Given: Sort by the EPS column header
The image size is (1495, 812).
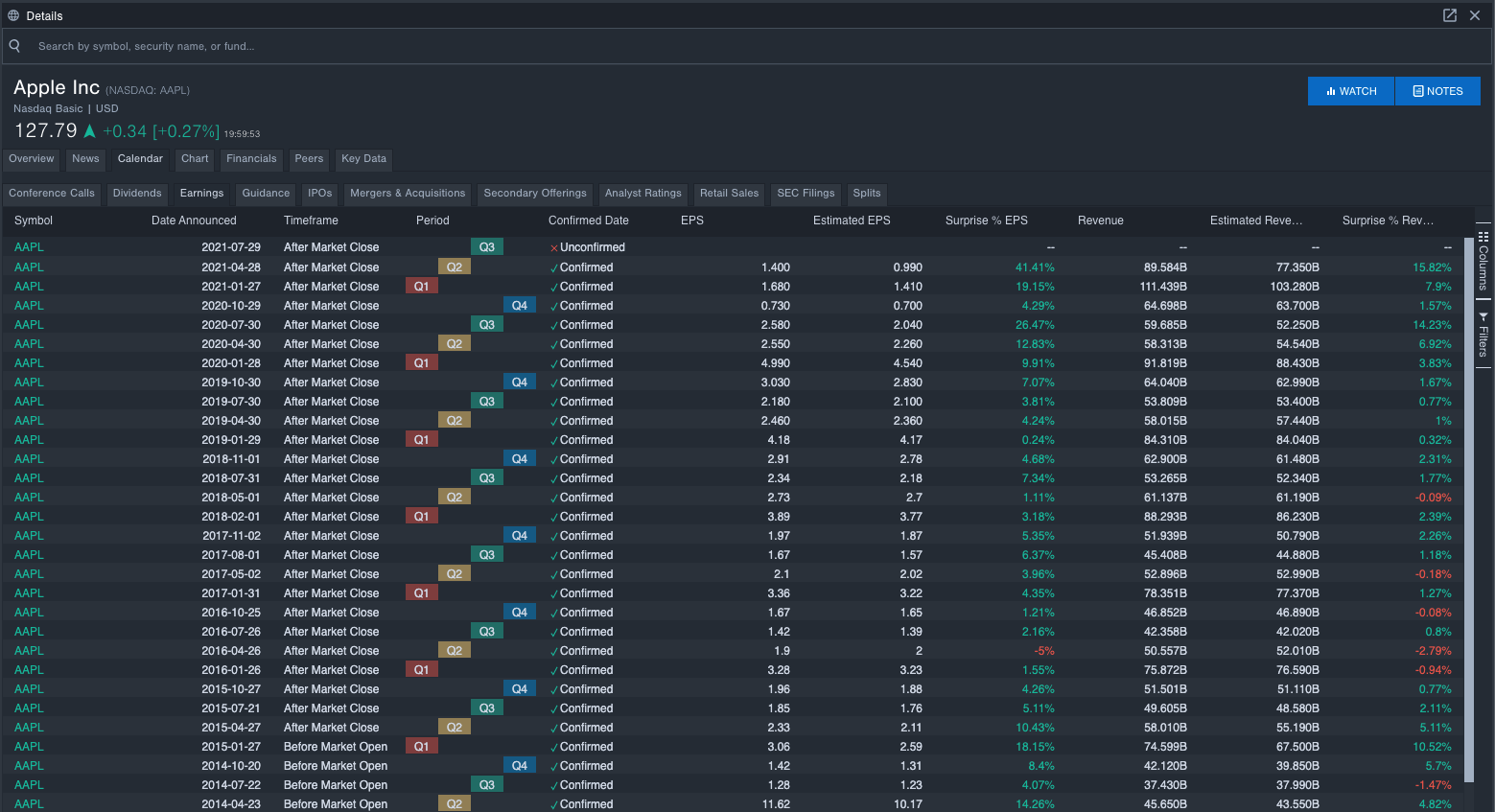Looking at the screenshot, I should 691,220.
